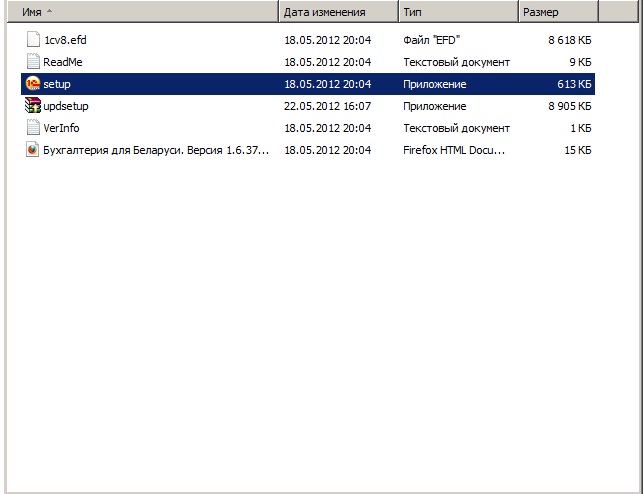Click the VerInfo text document icon
The image size is (644, 494).
[x=32, y=128]
